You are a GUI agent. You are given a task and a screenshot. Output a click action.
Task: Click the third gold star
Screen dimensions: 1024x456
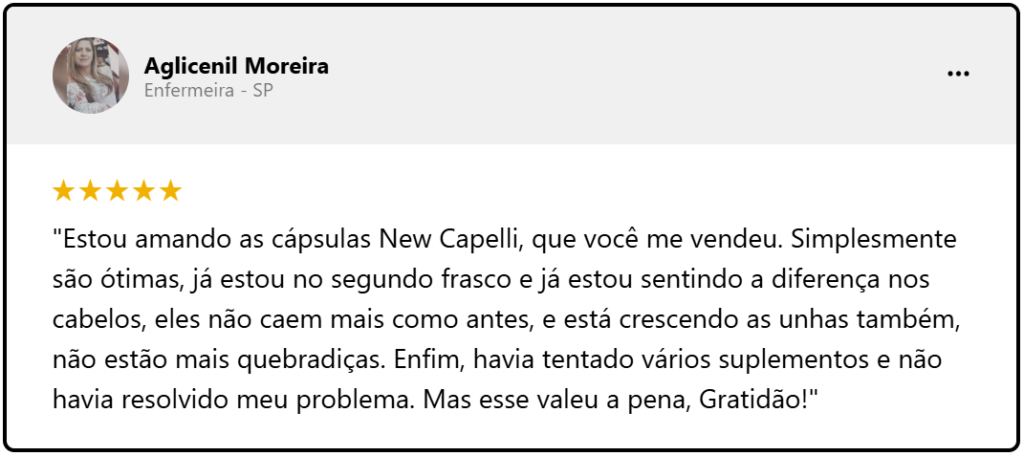pos(117,190)
